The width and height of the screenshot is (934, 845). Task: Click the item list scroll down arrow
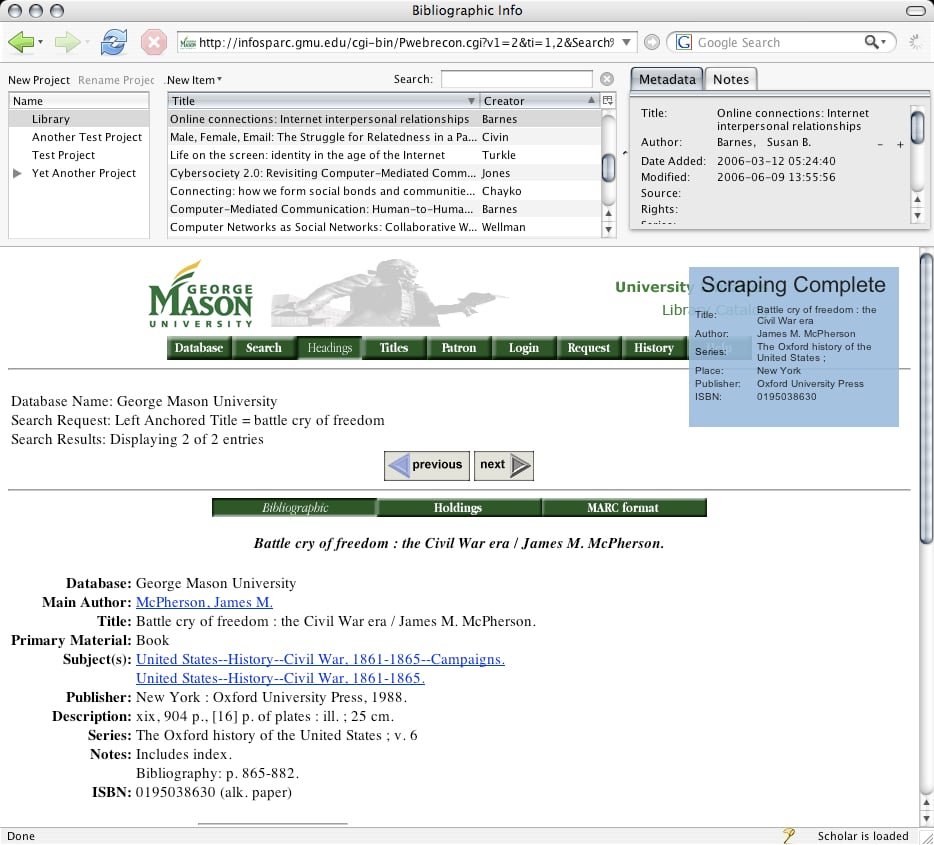point(608,229)
